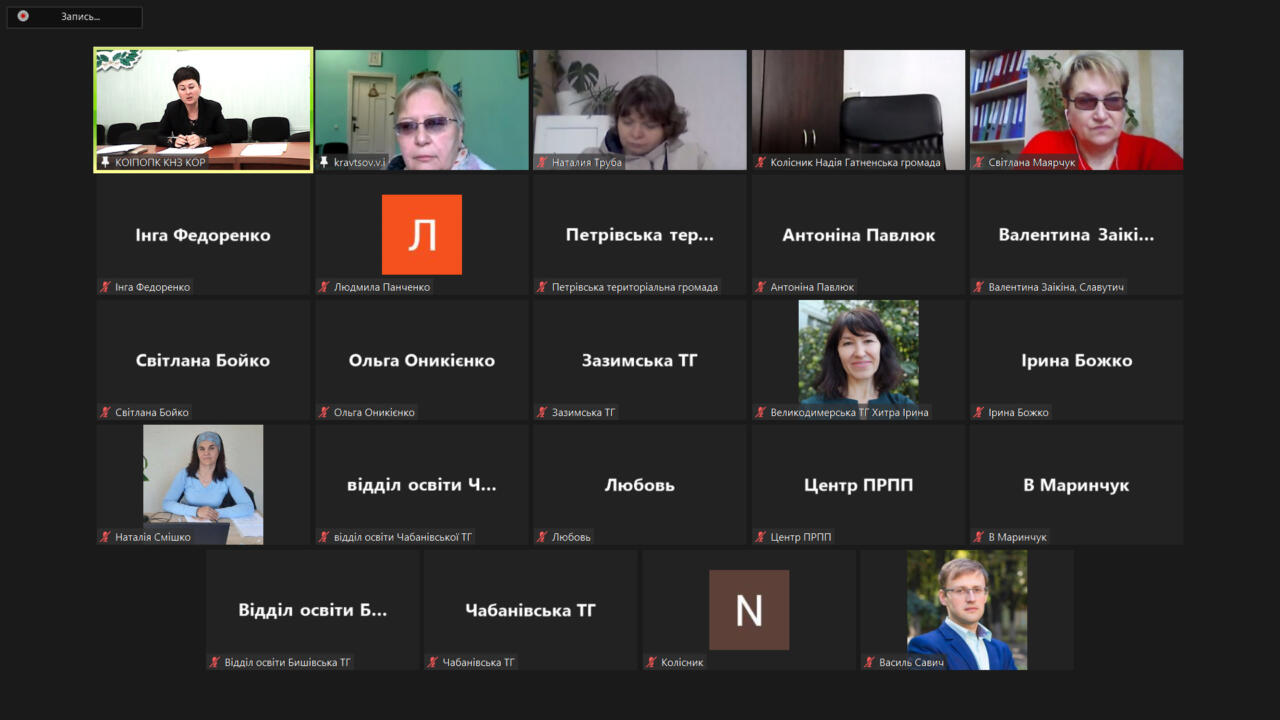Click the large 'Ольга Оникієнко' tile name
1280x720 pixels.
pyautogui.click(x=422, y=361)
